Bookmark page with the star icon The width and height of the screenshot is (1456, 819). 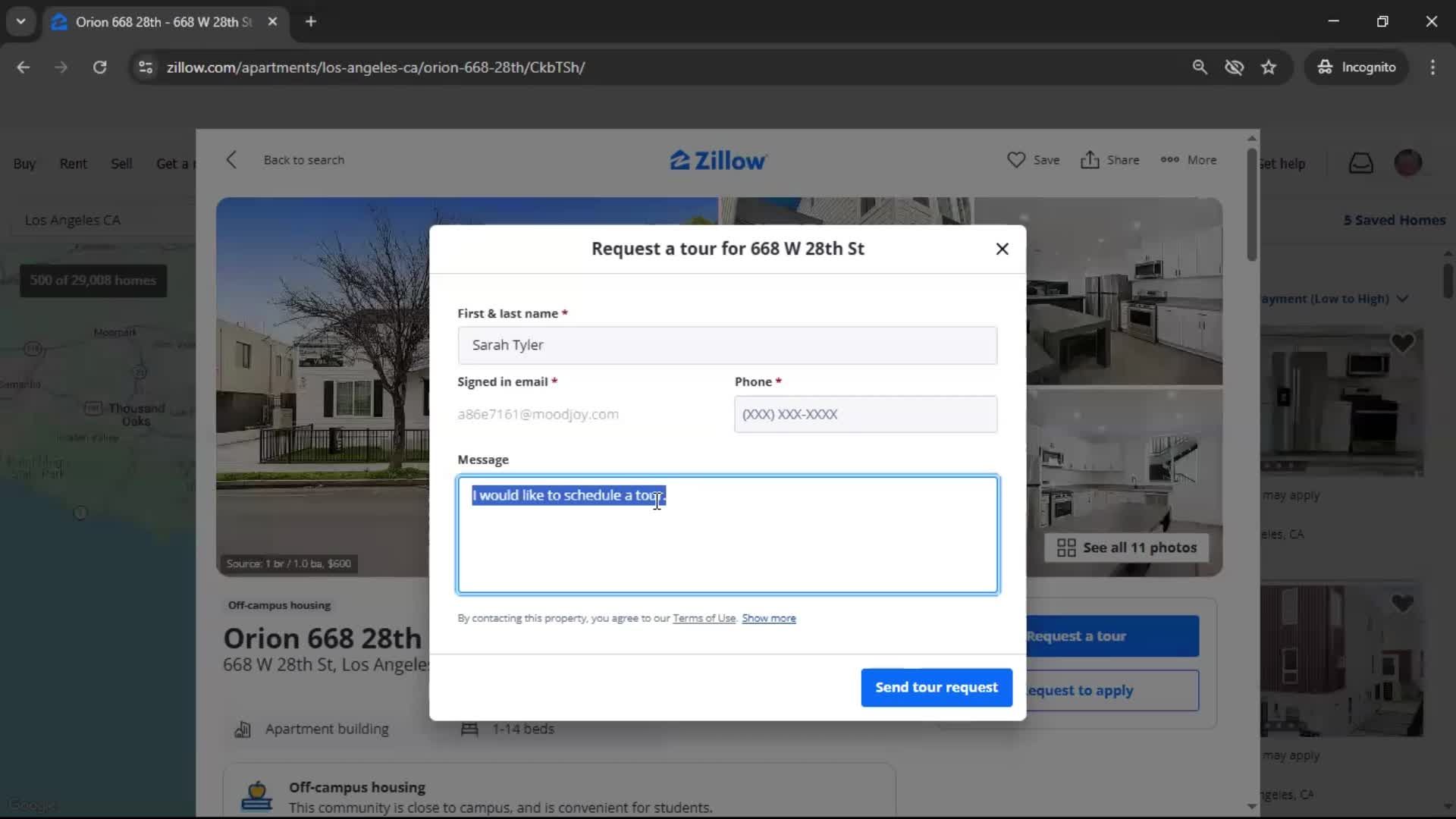(x=1269, y=67)
